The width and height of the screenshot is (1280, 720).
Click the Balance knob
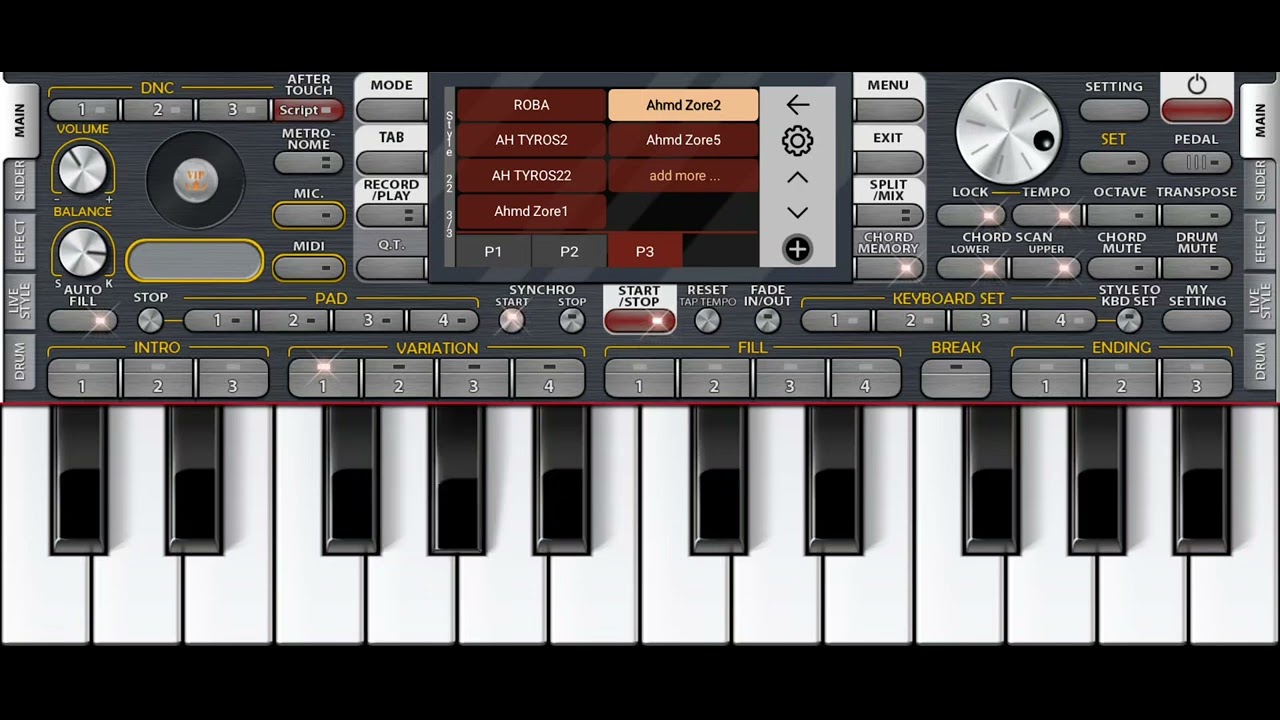point(83,251)
